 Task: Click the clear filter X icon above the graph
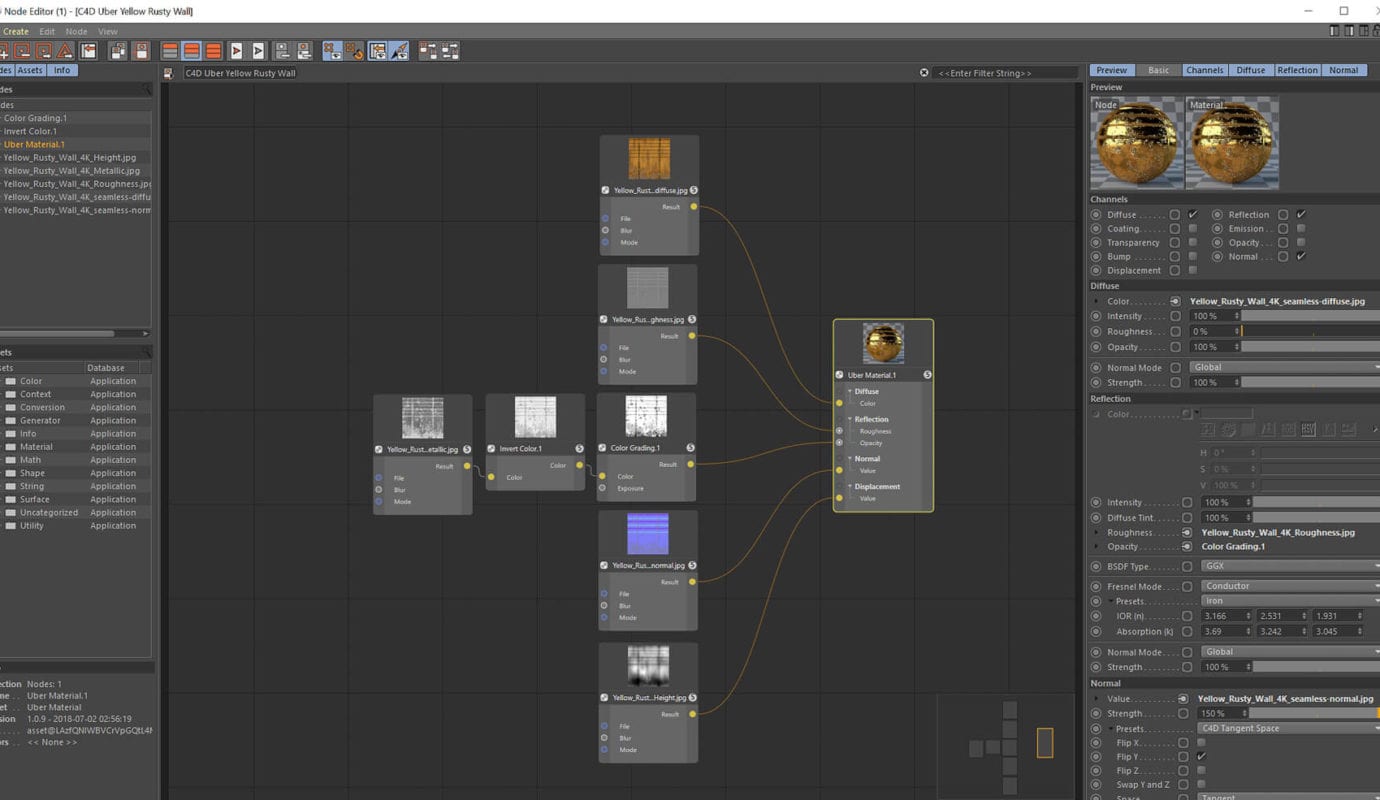(x=924, y=72)
